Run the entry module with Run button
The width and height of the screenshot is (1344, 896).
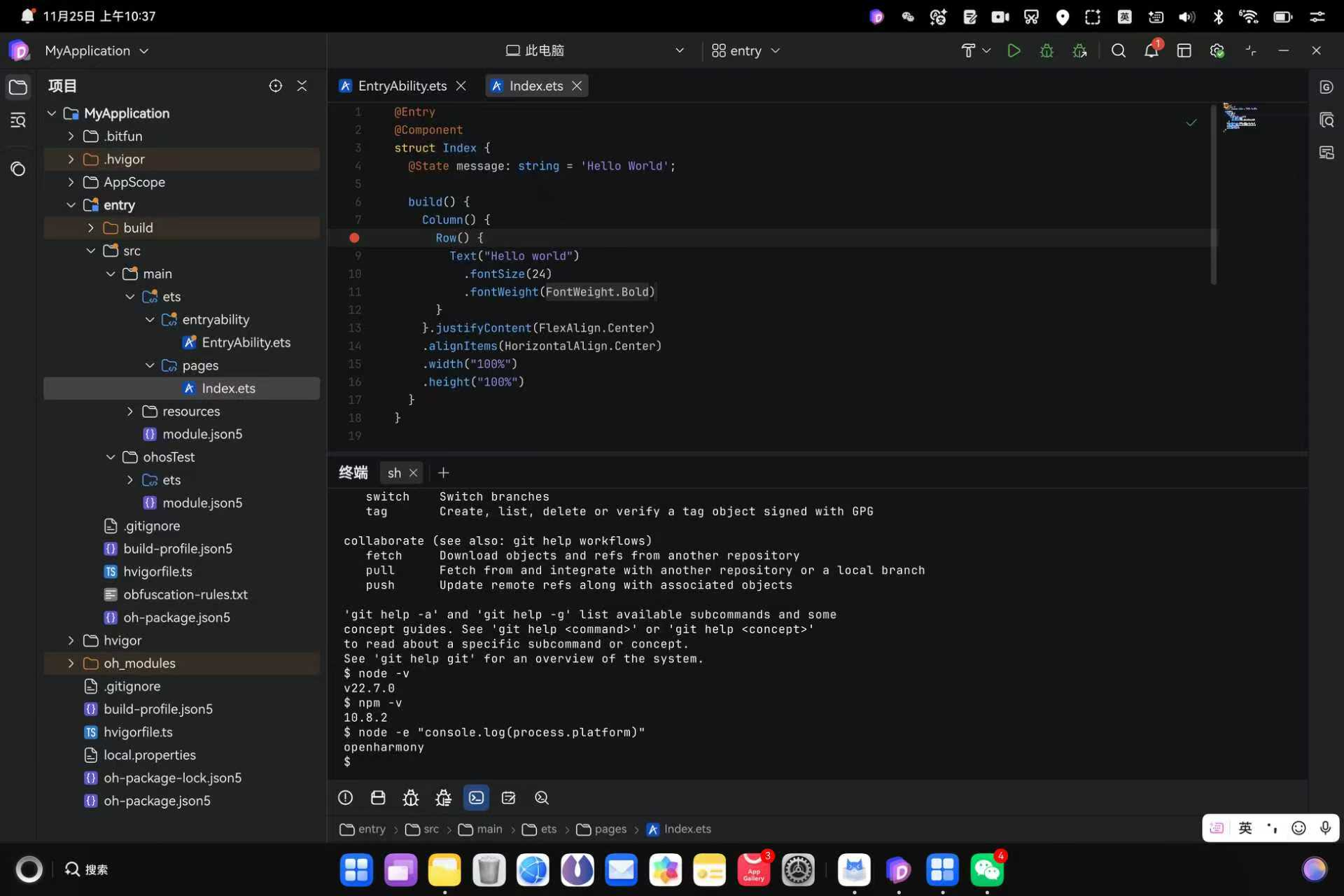(x=1015, y=50)
